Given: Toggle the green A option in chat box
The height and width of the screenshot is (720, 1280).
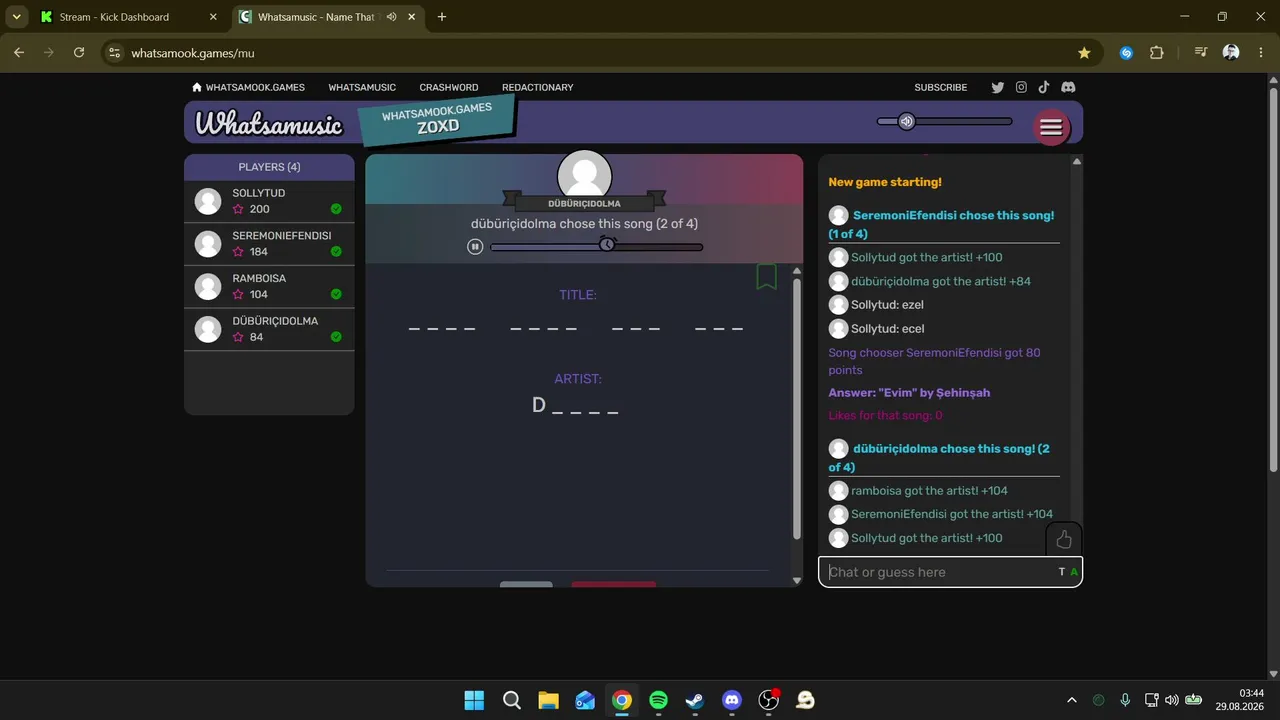Looking at the screenshot, I should point(1074,572).
